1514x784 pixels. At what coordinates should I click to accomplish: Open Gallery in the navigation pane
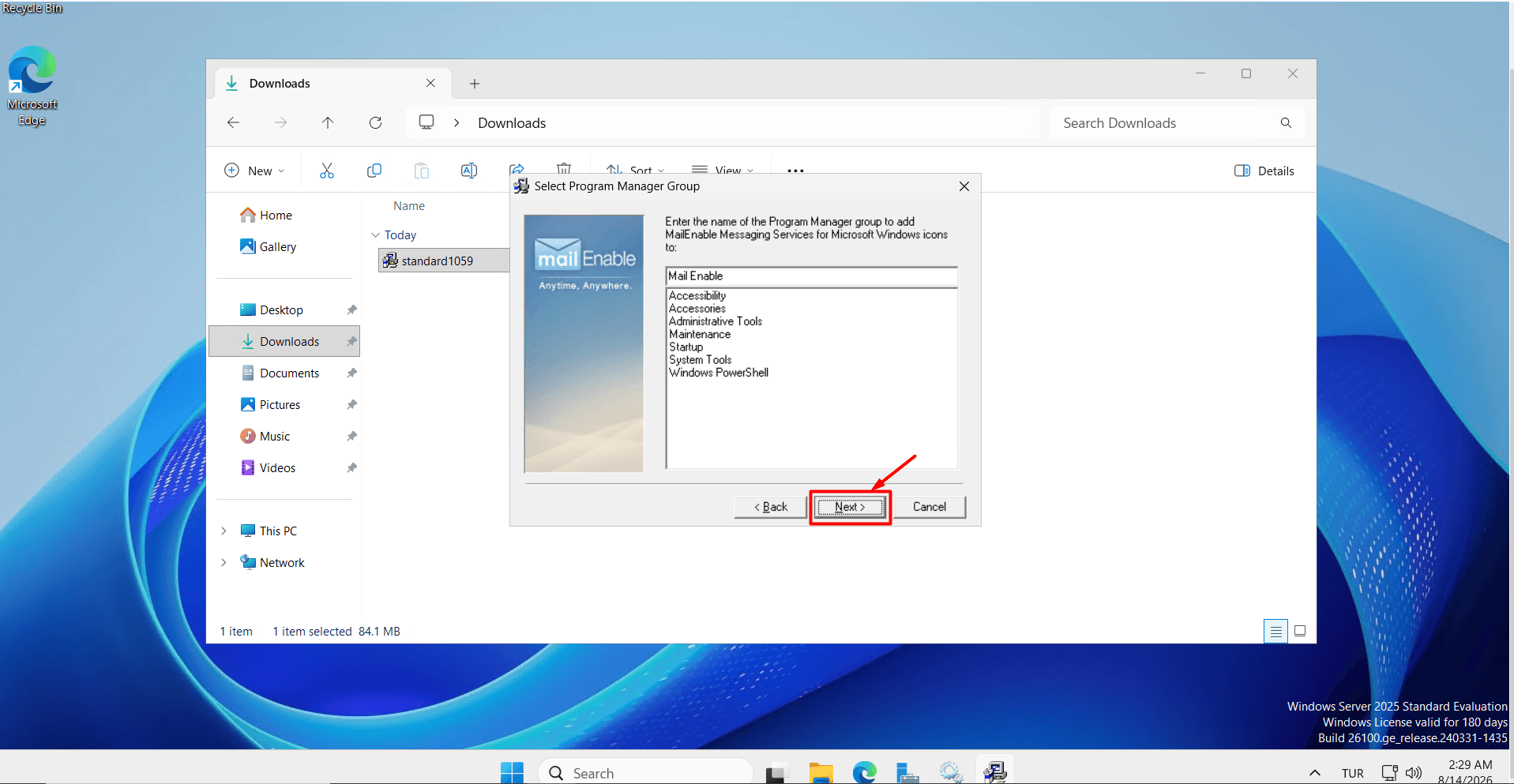pos(268,246)
